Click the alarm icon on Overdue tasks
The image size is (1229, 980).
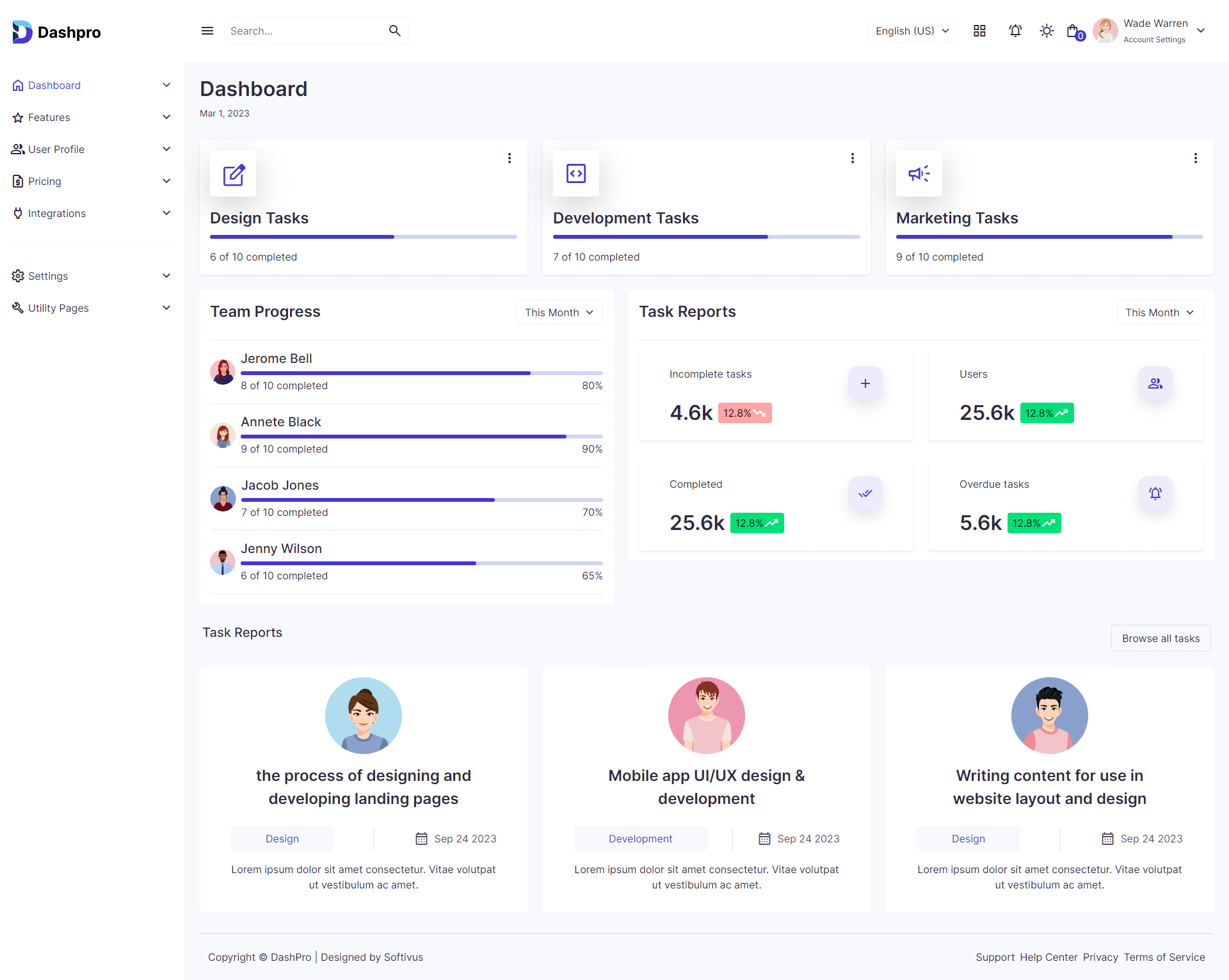point(1155,494)
